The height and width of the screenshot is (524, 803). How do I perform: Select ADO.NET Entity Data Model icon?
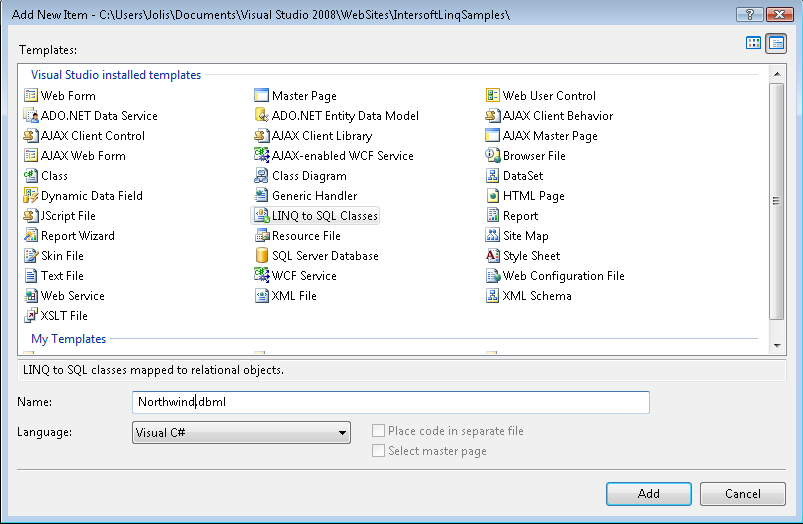262,115
